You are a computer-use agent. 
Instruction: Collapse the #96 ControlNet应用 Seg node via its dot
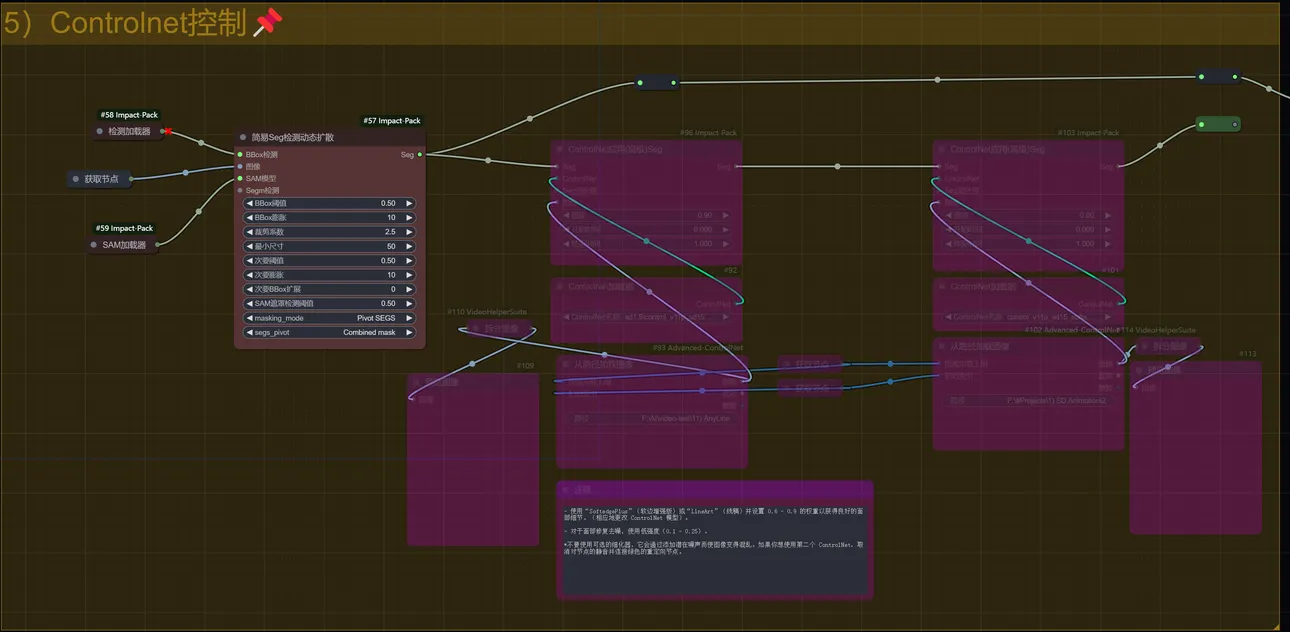(x=560, y=149)
